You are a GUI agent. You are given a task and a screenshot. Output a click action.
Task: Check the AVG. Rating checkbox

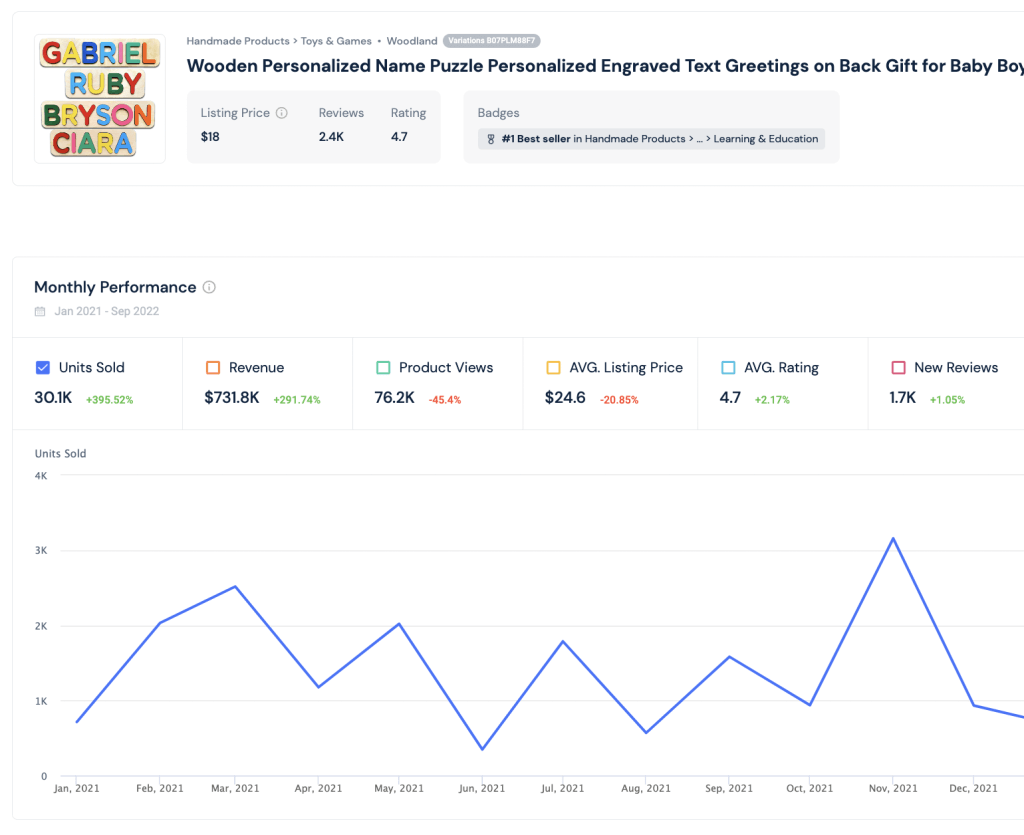[x=728, y=368]
